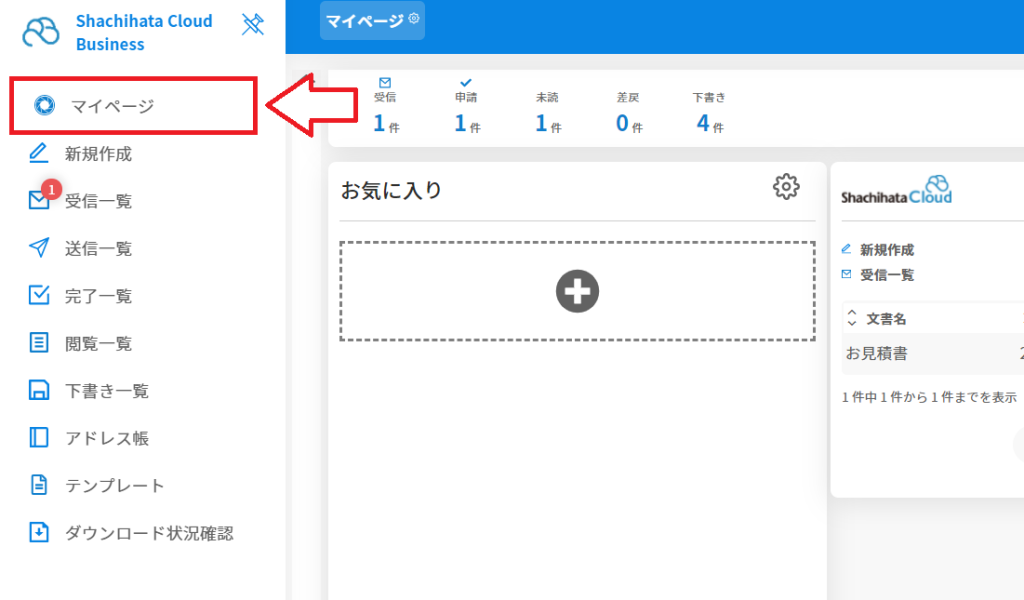Click the 新規作成 pencil icon in the sidebar
The height and width of the screenshot is (600, 1024).
coord(39,153)
